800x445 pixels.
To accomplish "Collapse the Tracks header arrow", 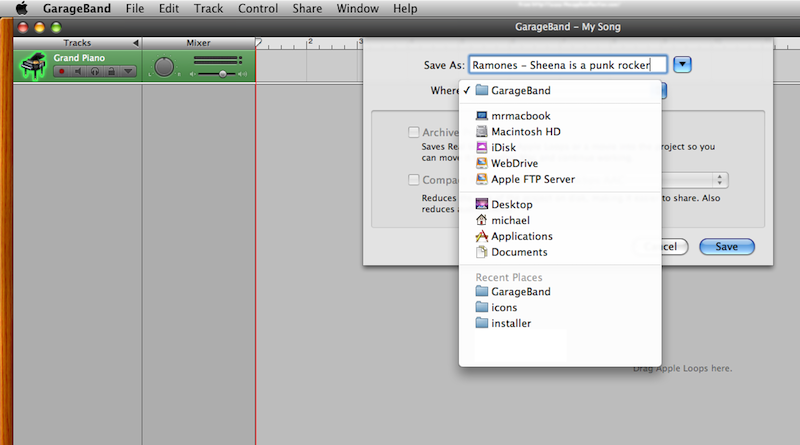I will [136, 43].
